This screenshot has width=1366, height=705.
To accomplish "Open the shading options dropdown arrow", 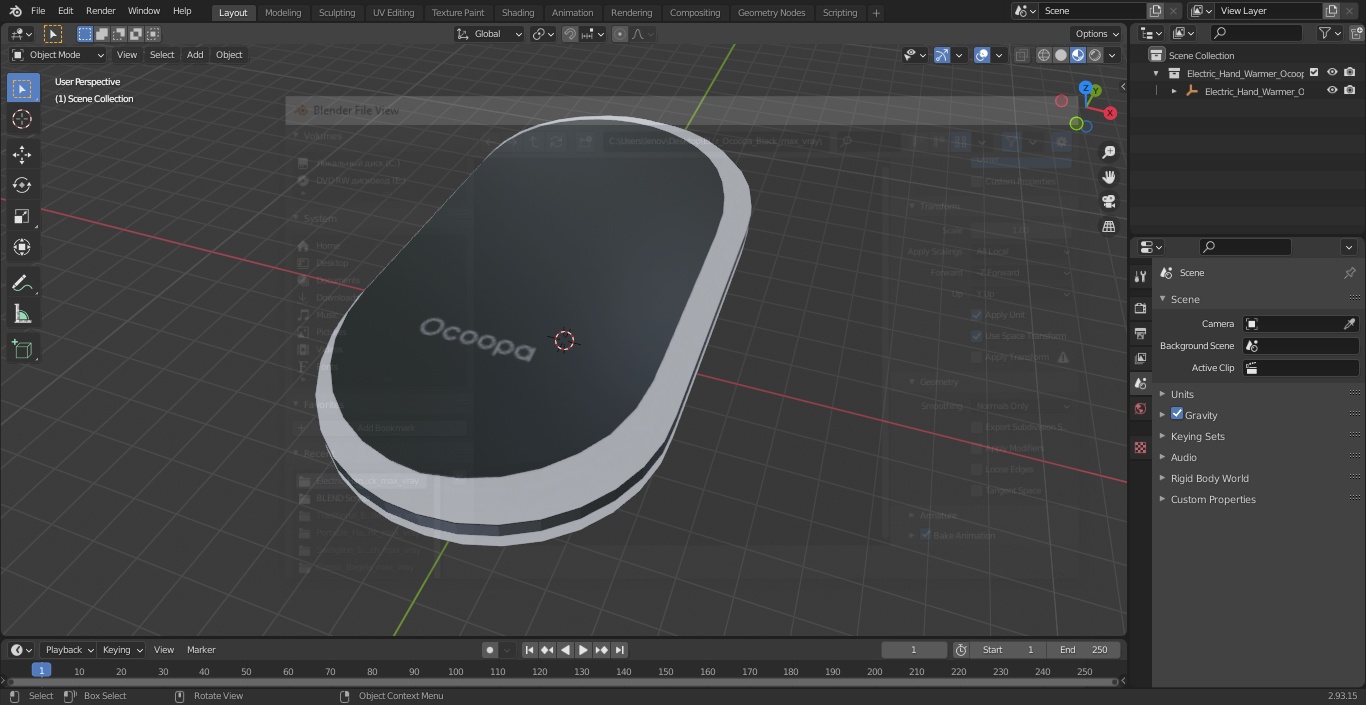I will point(1112,55).
